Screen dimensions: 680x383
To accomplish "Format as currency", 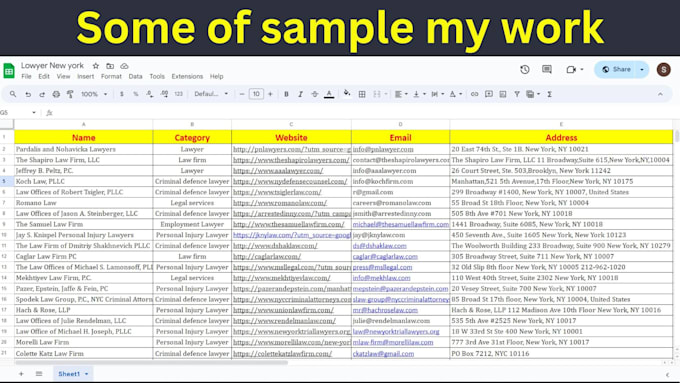I will (121, 94).
